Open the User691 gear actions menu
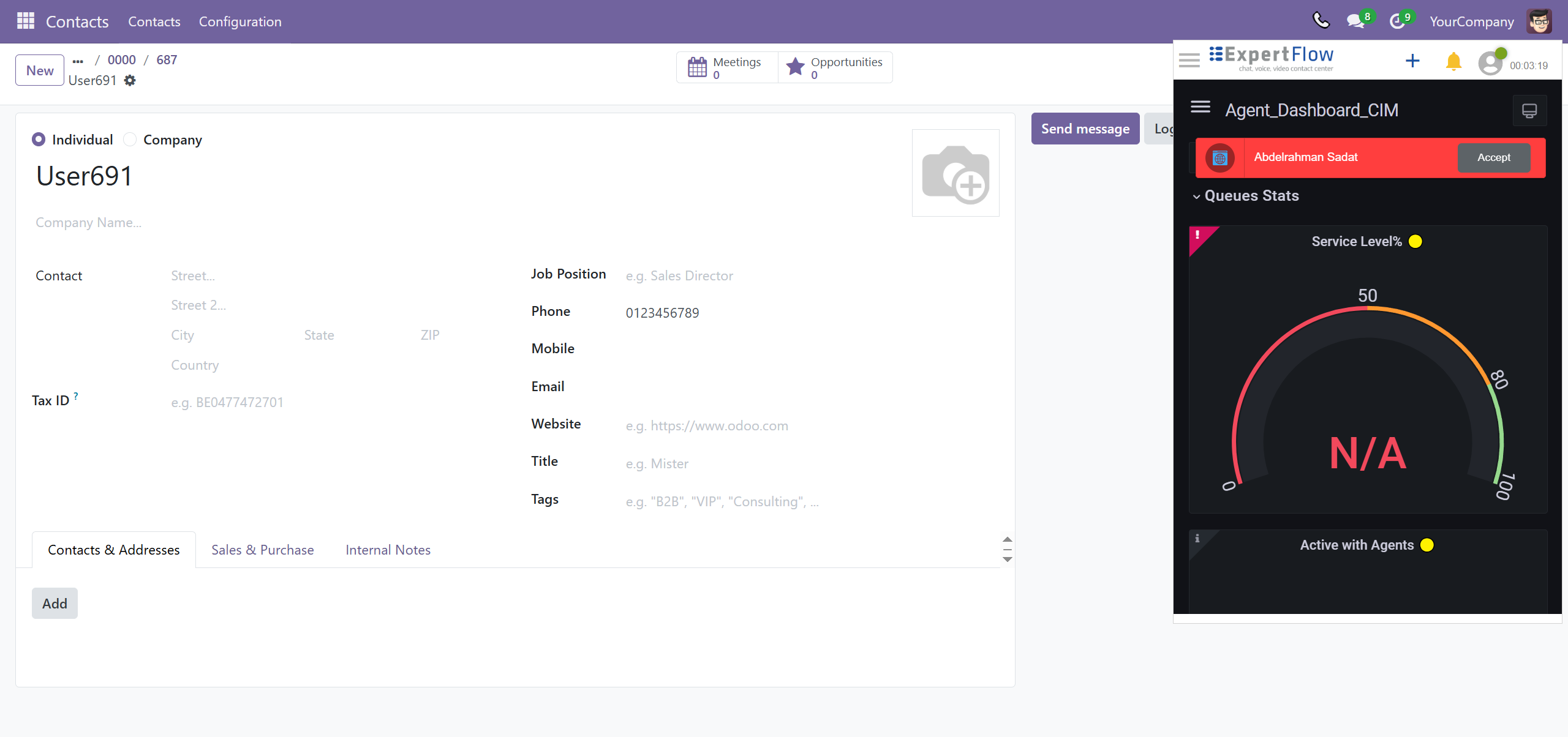The height and width of the screenshot is (737, 1568). coord(130,80)
